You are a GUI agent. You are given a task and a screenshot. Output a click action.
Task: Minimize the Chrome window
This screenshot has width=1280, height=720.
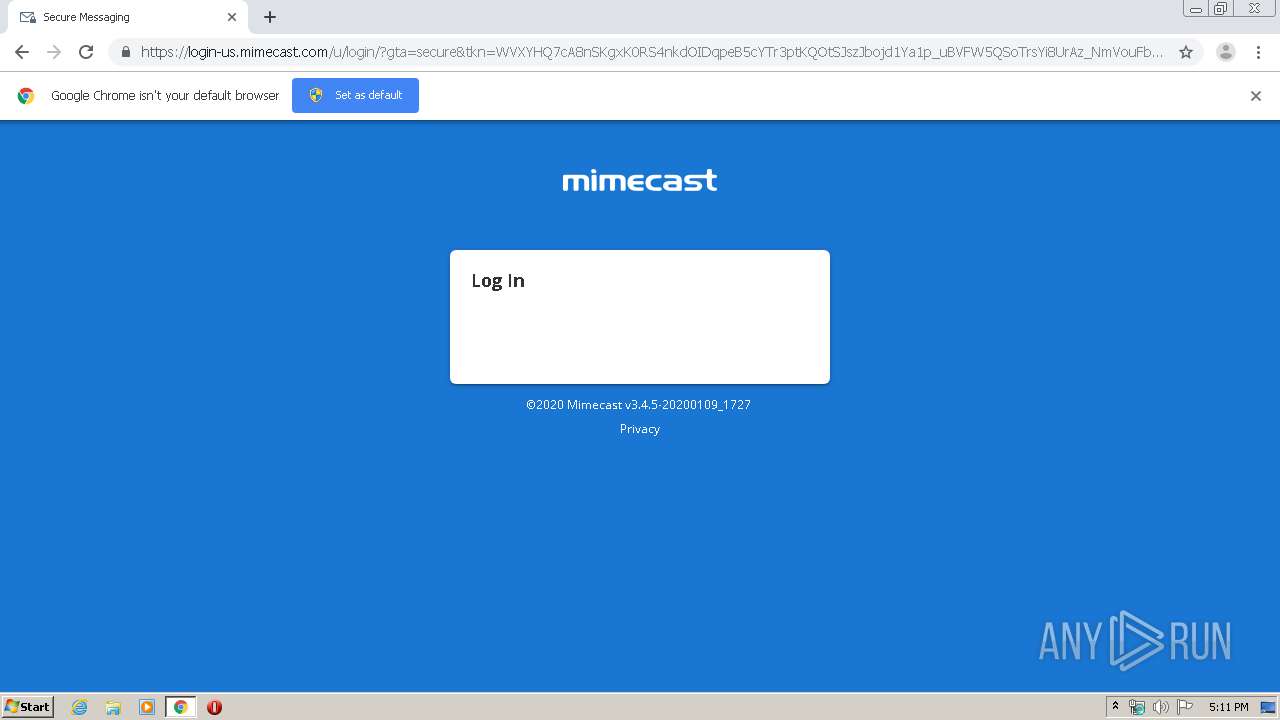pyautogui.click(x=1196, y=9)
